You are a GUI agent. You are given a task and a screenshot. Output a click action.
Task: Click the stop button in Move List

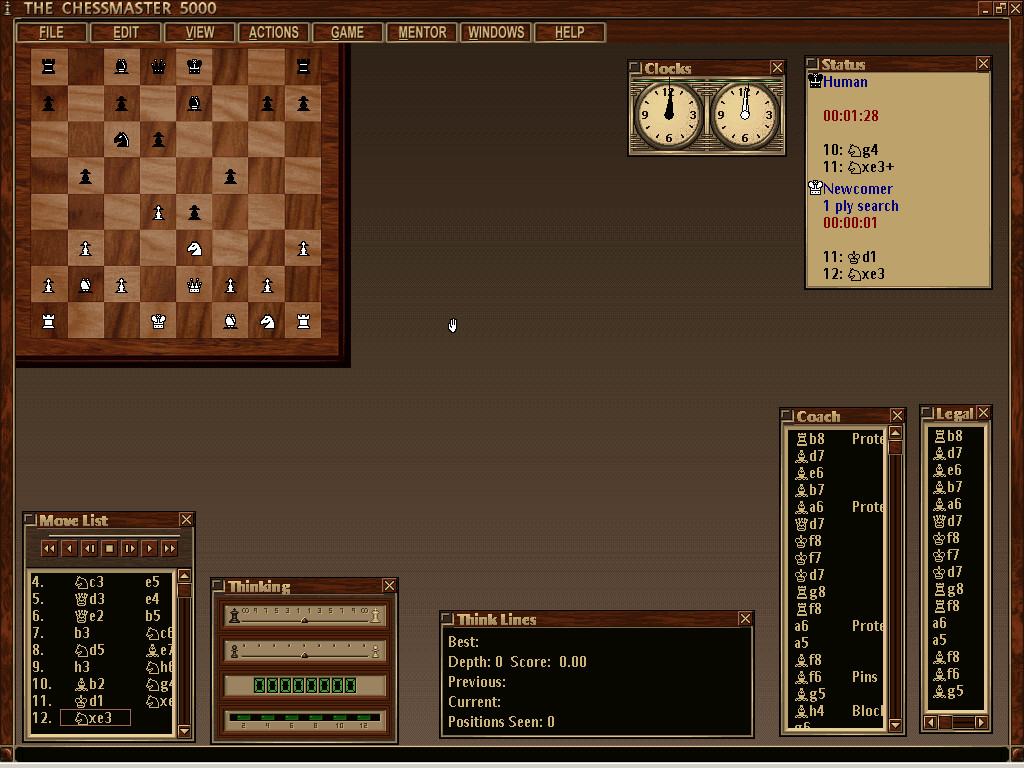click(x=110, y=549)
